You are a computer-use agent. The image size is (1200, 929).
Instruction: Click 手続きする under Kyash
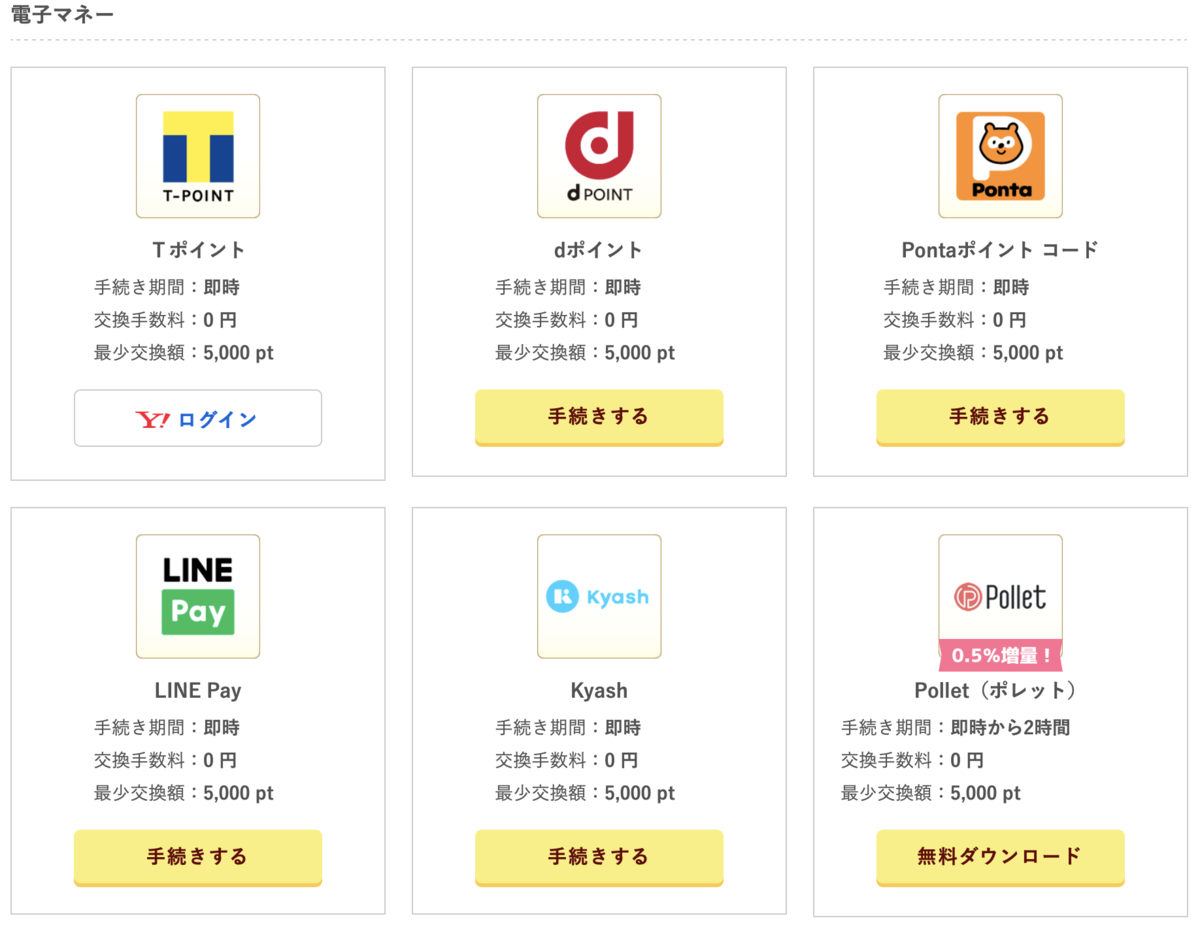[x=599, y=858]
